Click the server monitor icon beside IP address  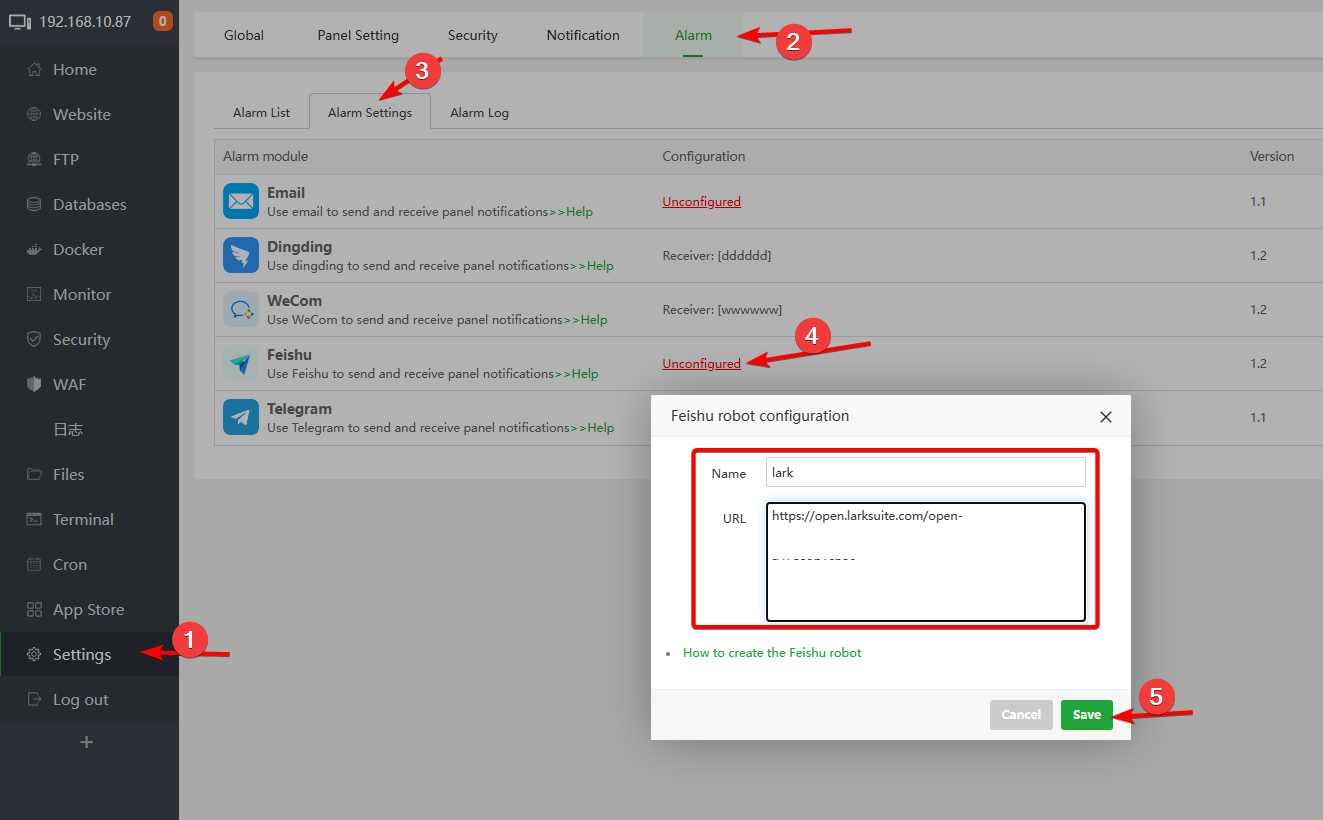tap(21, 21)
